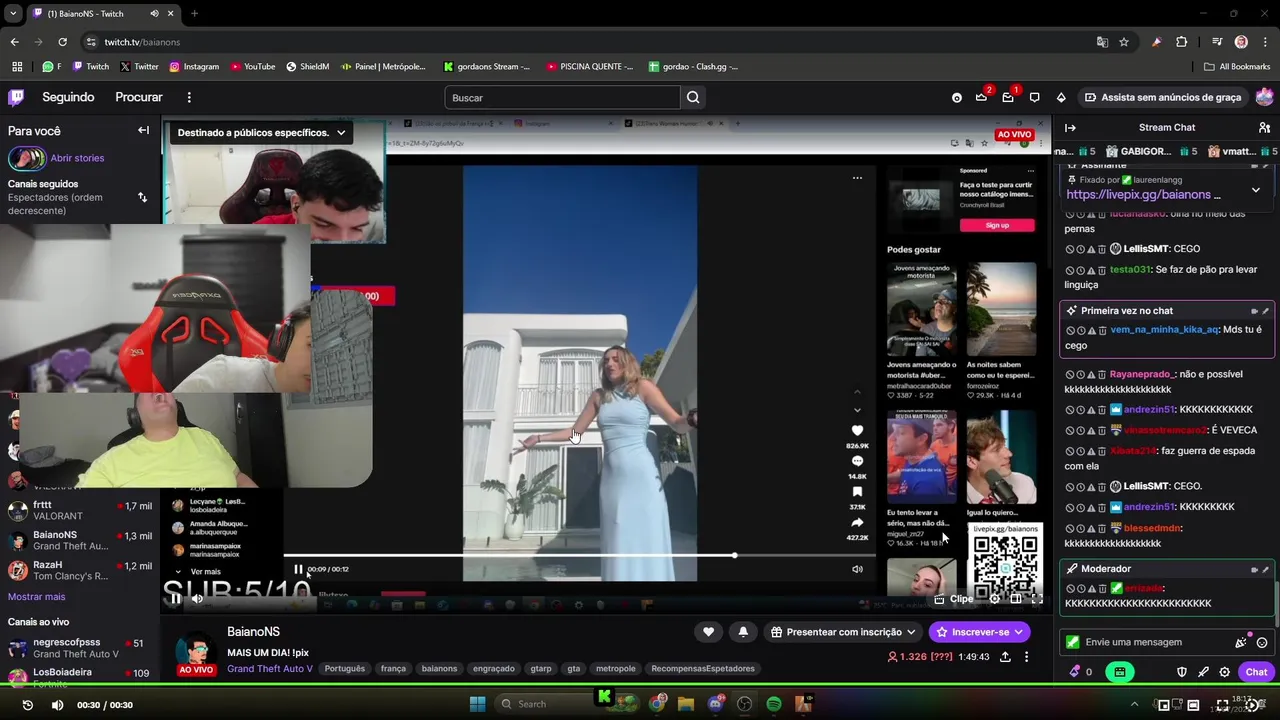Open the moderator shield icon in chat
Screen dimensions: 1280x720
coord(1181,672)
